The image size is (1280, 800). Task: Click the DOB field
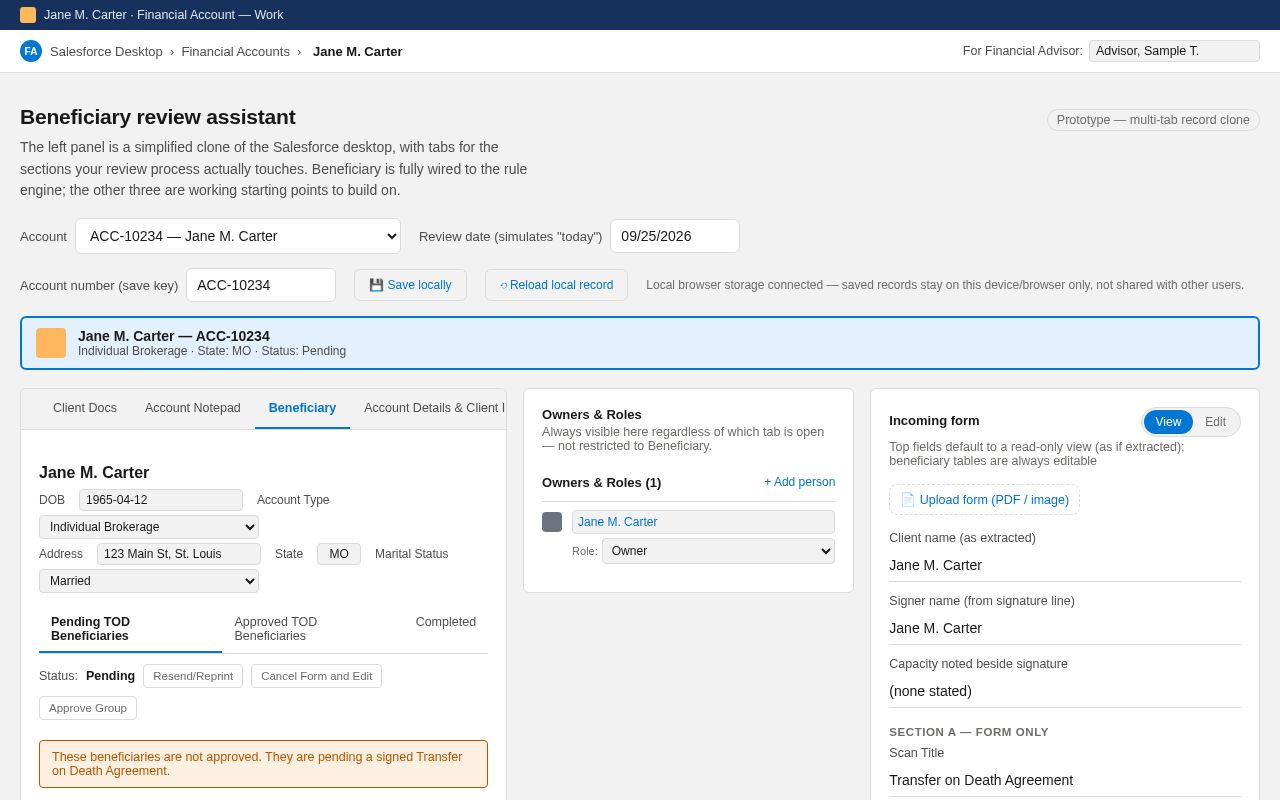161,500
